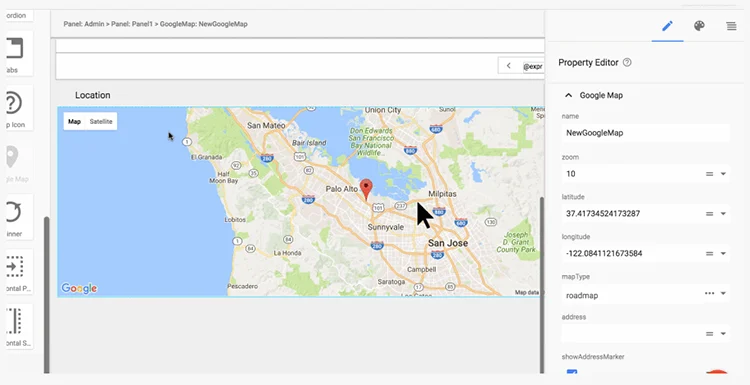Open the pencil Property Editor tab
Screen dimensions: 750x385
click(667, 26)
